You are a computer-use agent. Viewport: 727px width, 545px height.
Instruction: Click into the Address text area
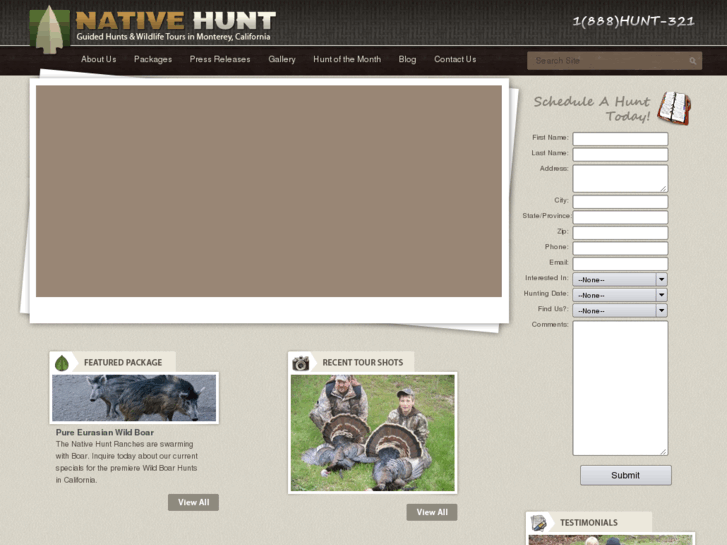[620, 178]
